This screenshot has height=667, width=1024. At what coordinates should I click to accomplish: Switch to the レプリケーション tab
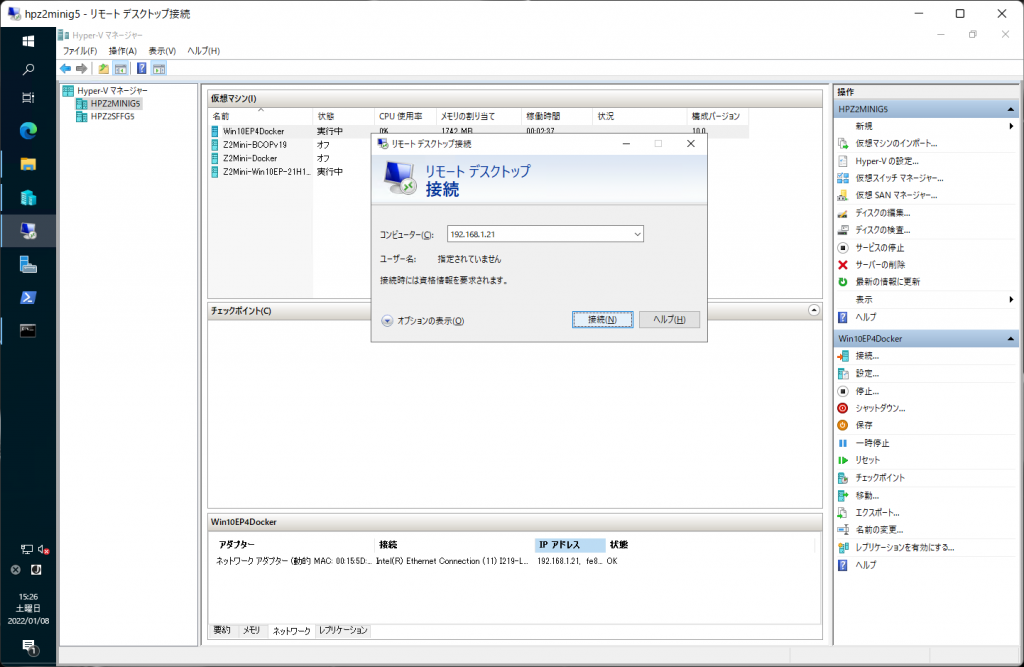(343, 630)
